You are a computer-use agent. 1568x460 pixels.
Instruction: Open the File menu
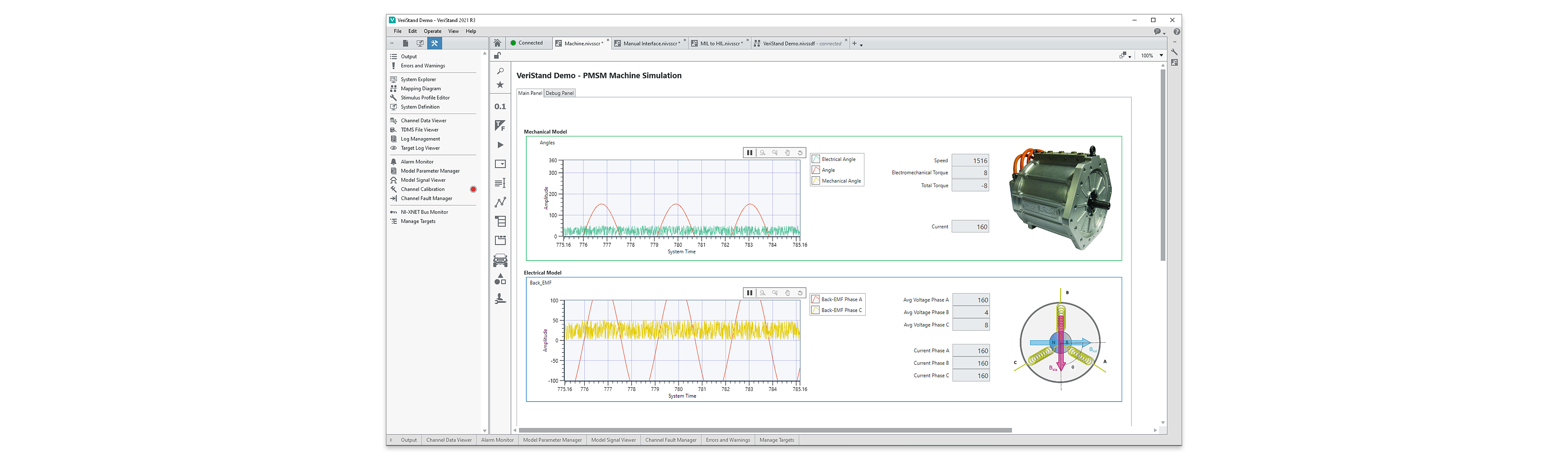tap(397, 31)
